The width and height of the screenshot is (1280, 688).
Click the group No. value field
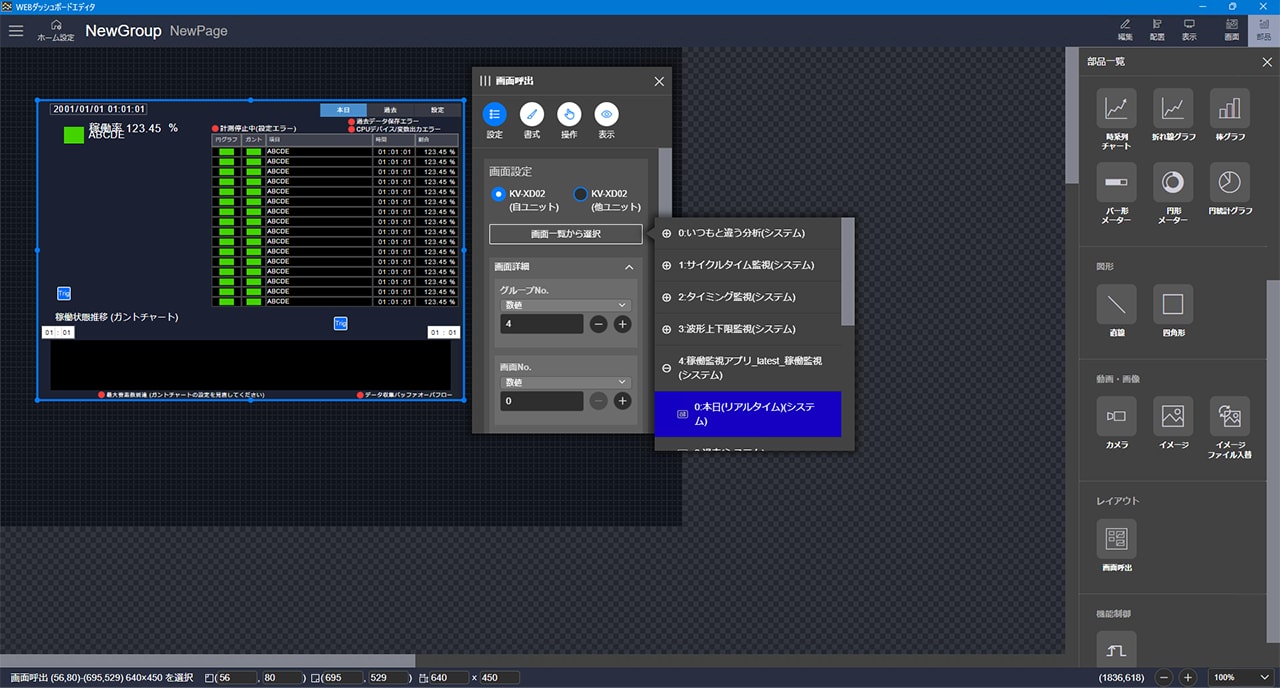pos(541,324)
